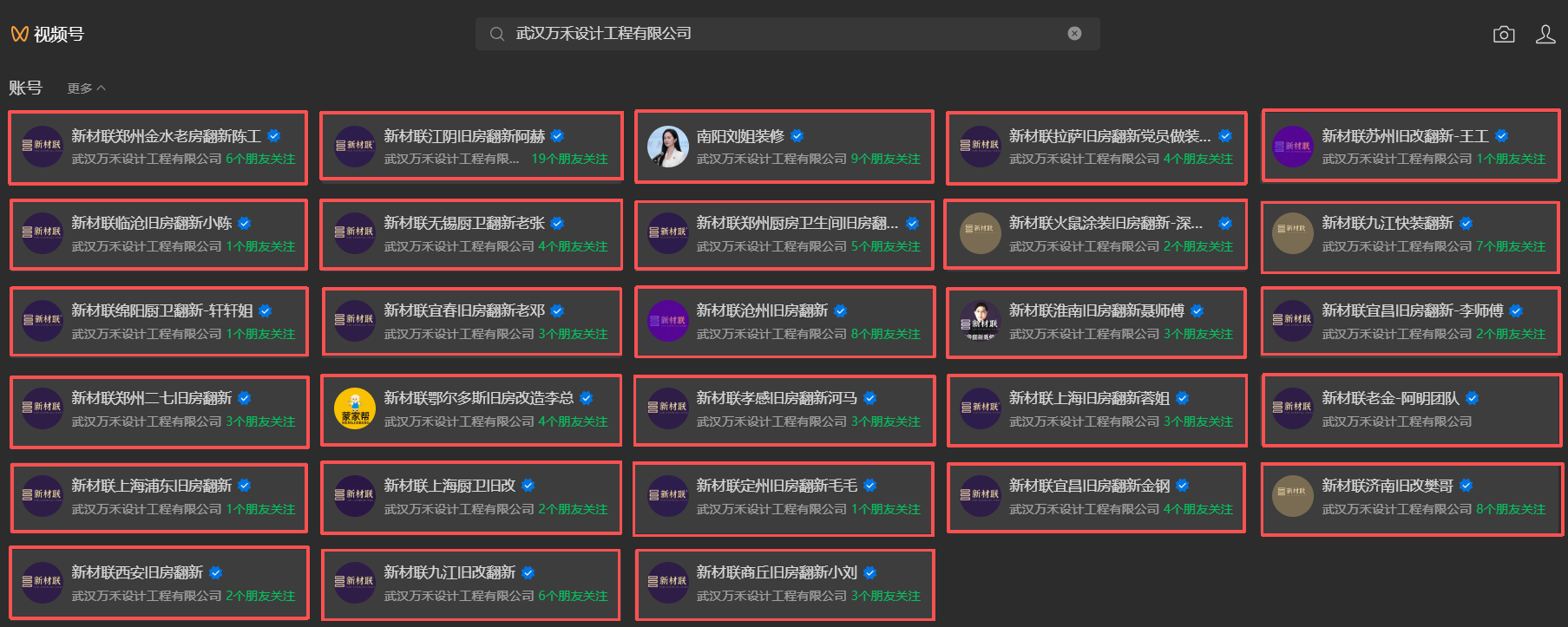The width and height of the screenshot is (1568, 627).
Task: Open avatar of 新材联上海旧房翻新蓉姐
Action: click(x=980, y=408)
